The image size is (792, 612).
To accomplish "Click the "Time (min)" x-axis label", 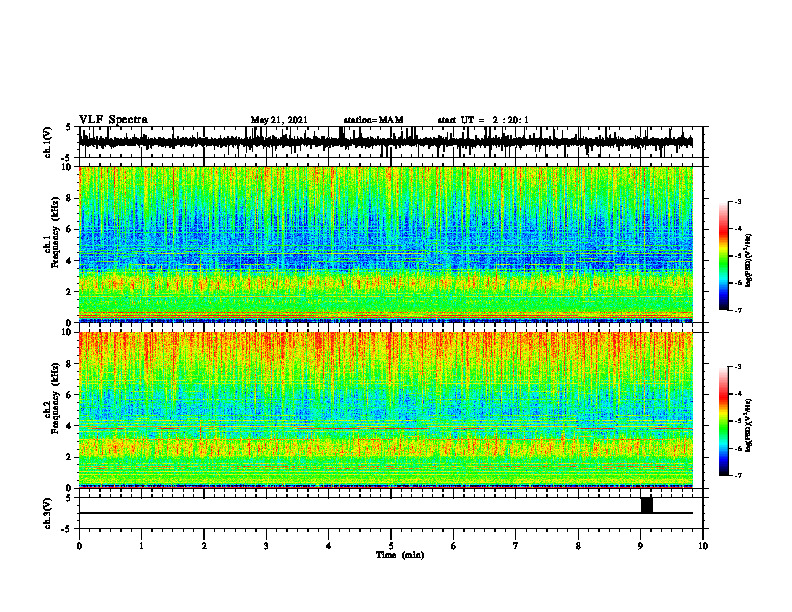I will click(x=400, y=555).
